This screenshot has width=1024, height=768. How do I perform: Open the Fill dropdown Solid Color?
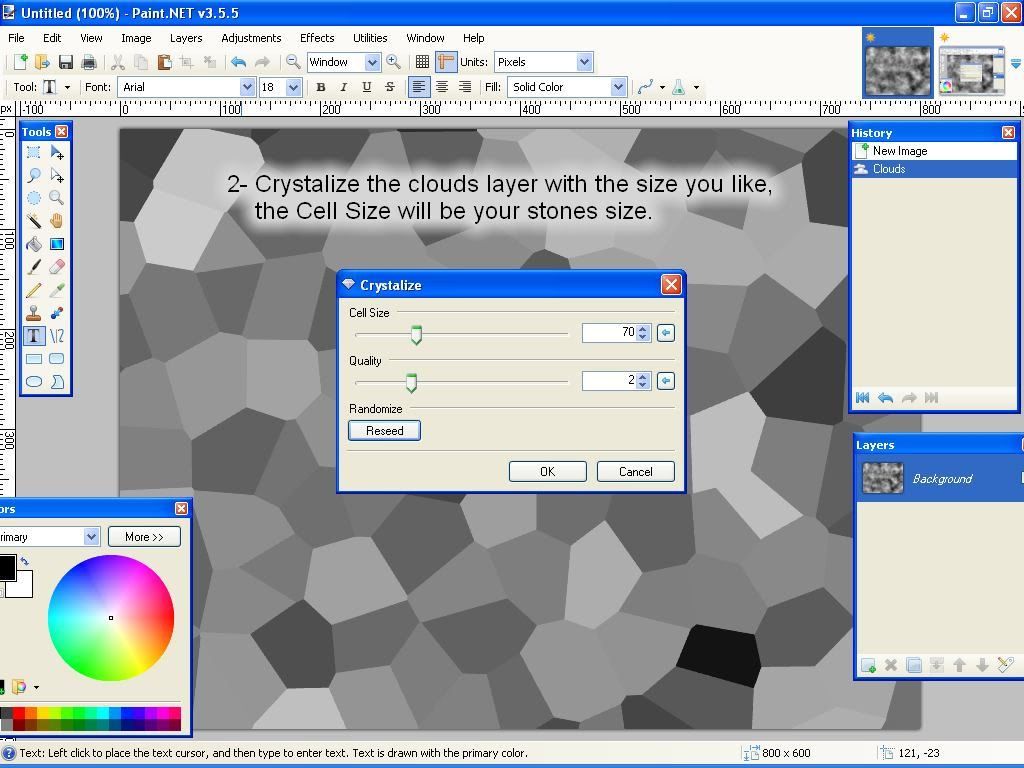coord(567,87)
